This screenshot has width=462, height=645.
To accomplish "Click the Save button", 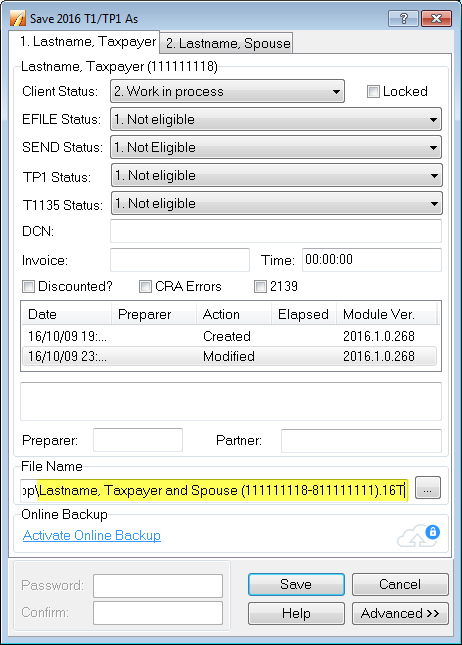I will 296,585.
